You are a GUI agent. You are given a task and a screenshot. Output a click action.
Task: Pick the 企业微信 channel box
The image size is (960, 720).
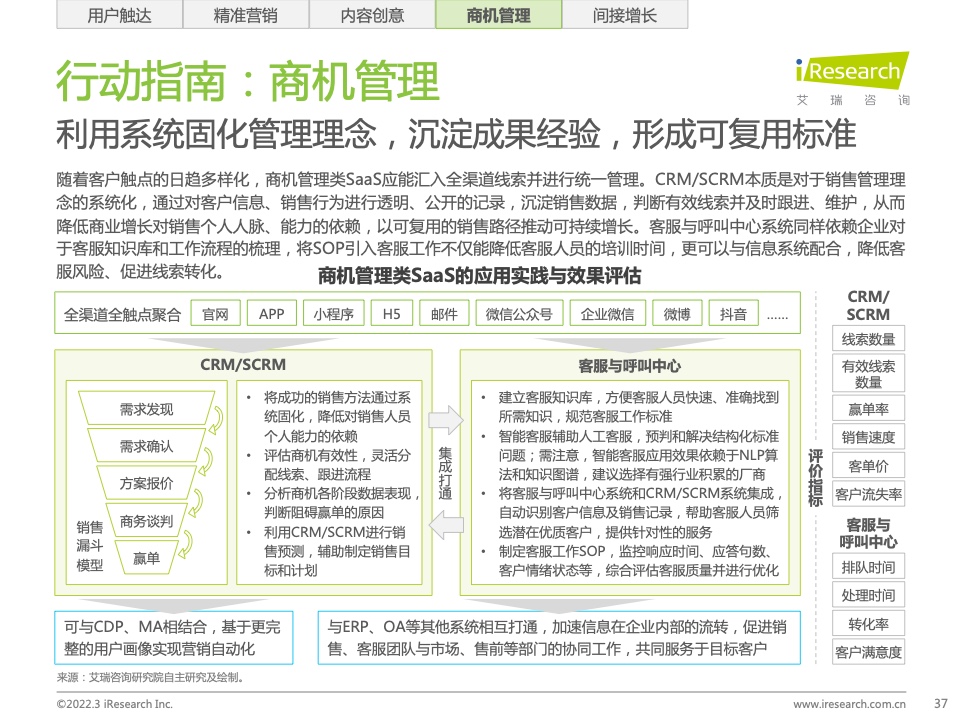point(607,314)
